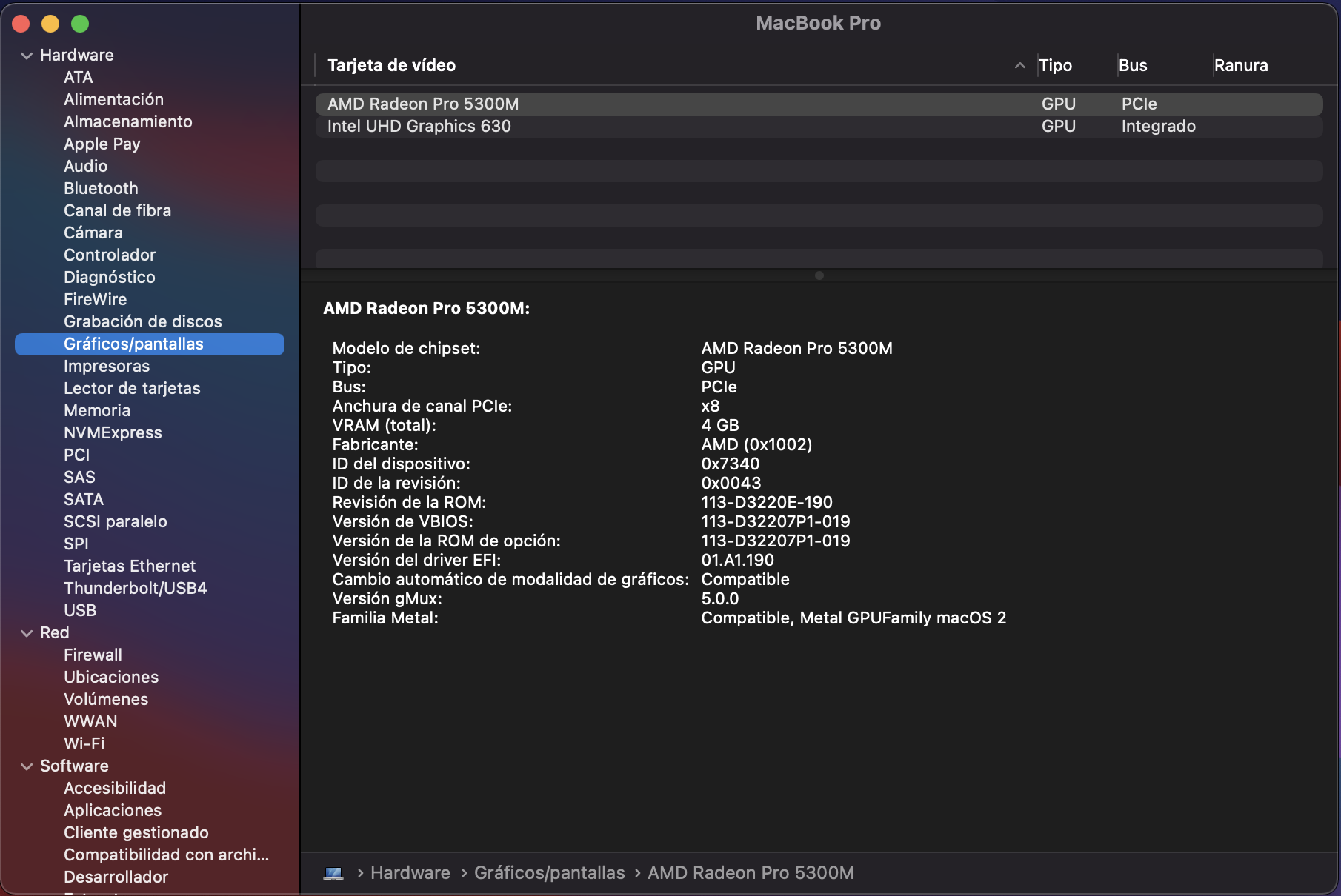Collapse the Software section

click(x=27, y=766)
